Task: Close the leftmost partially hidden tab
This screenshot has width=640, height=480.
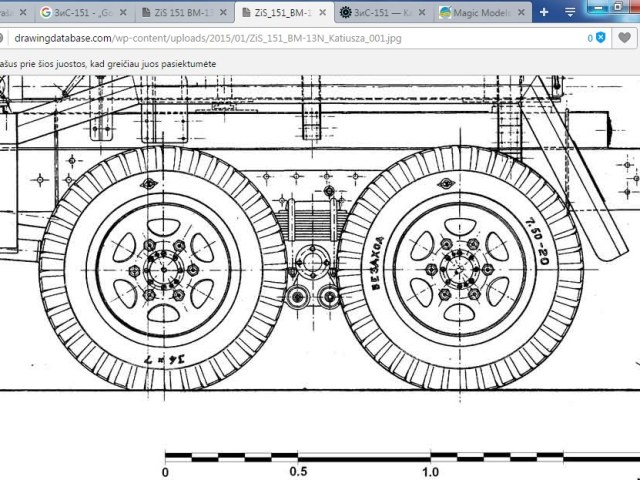Action: (x=25, y=13)
